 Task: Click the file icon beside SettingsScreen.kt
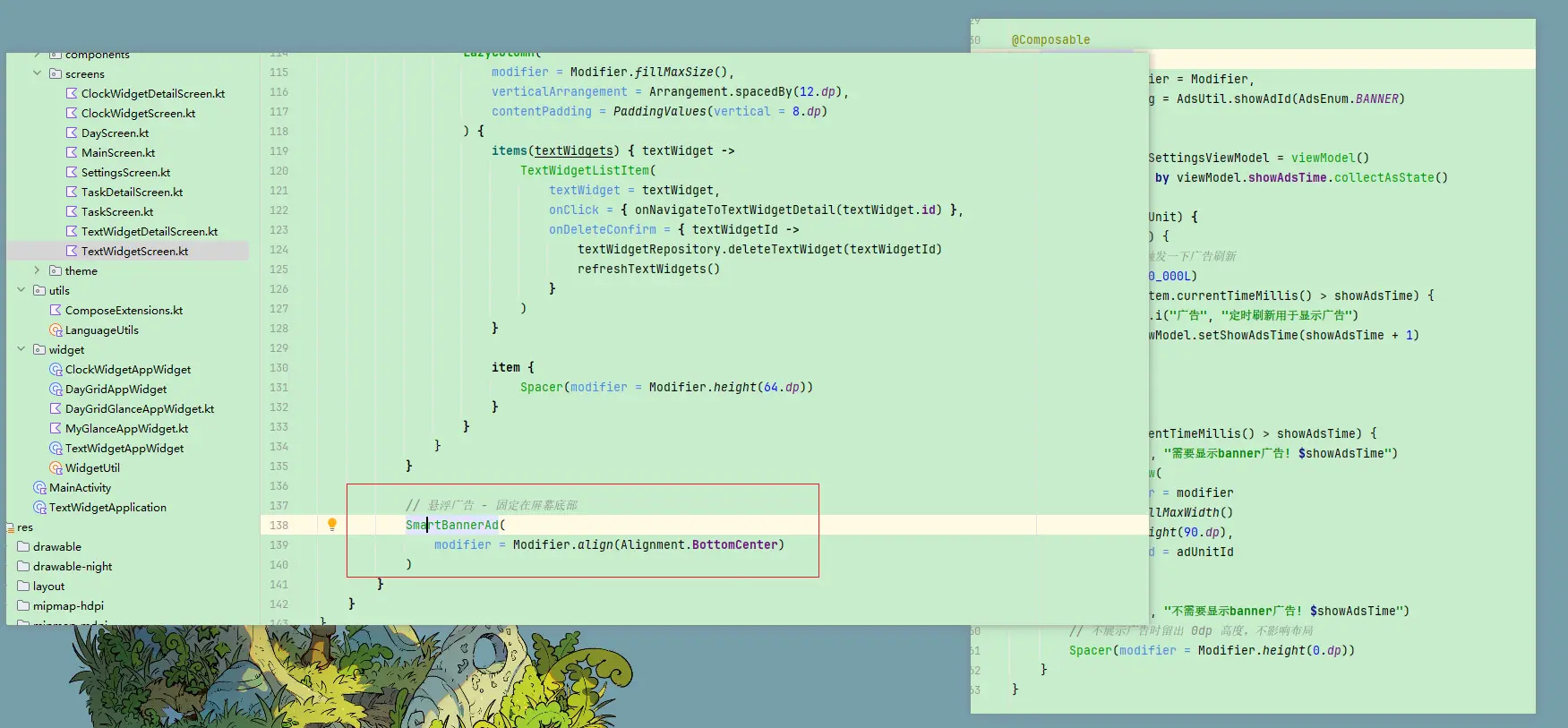pos(72,173)
